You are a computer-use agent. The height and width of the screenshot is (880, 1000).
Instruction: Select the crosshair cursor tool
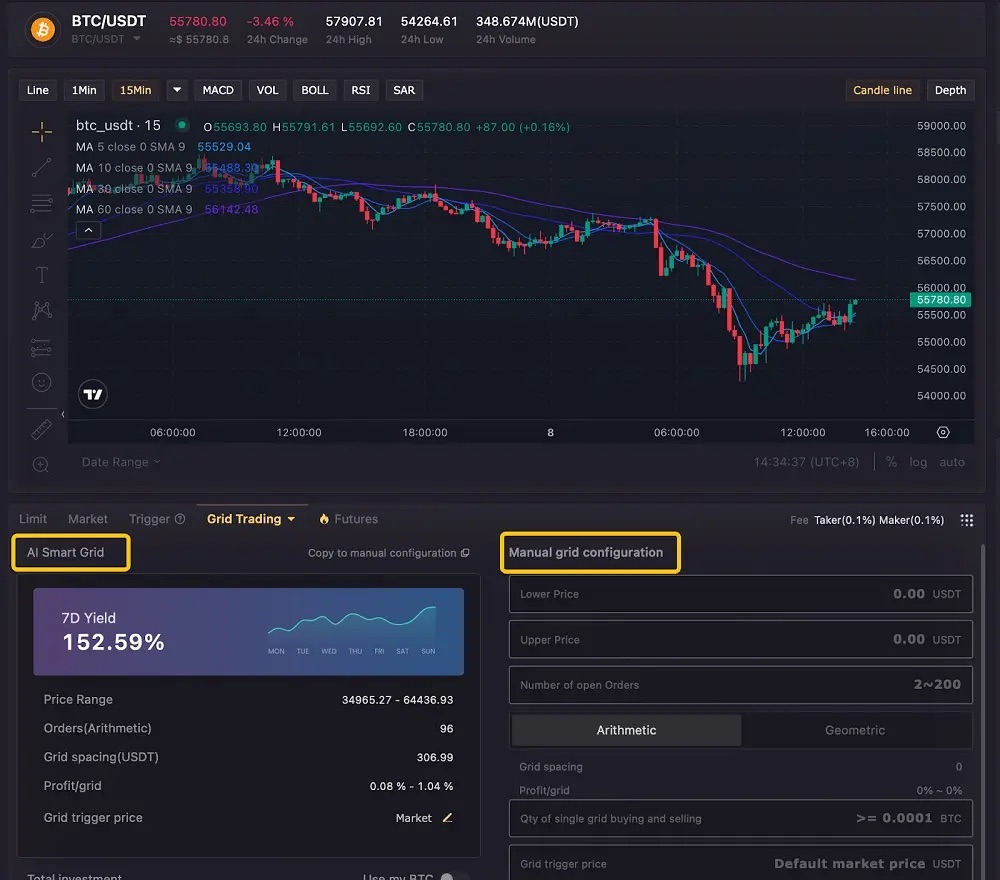click(x=41, y=131)
